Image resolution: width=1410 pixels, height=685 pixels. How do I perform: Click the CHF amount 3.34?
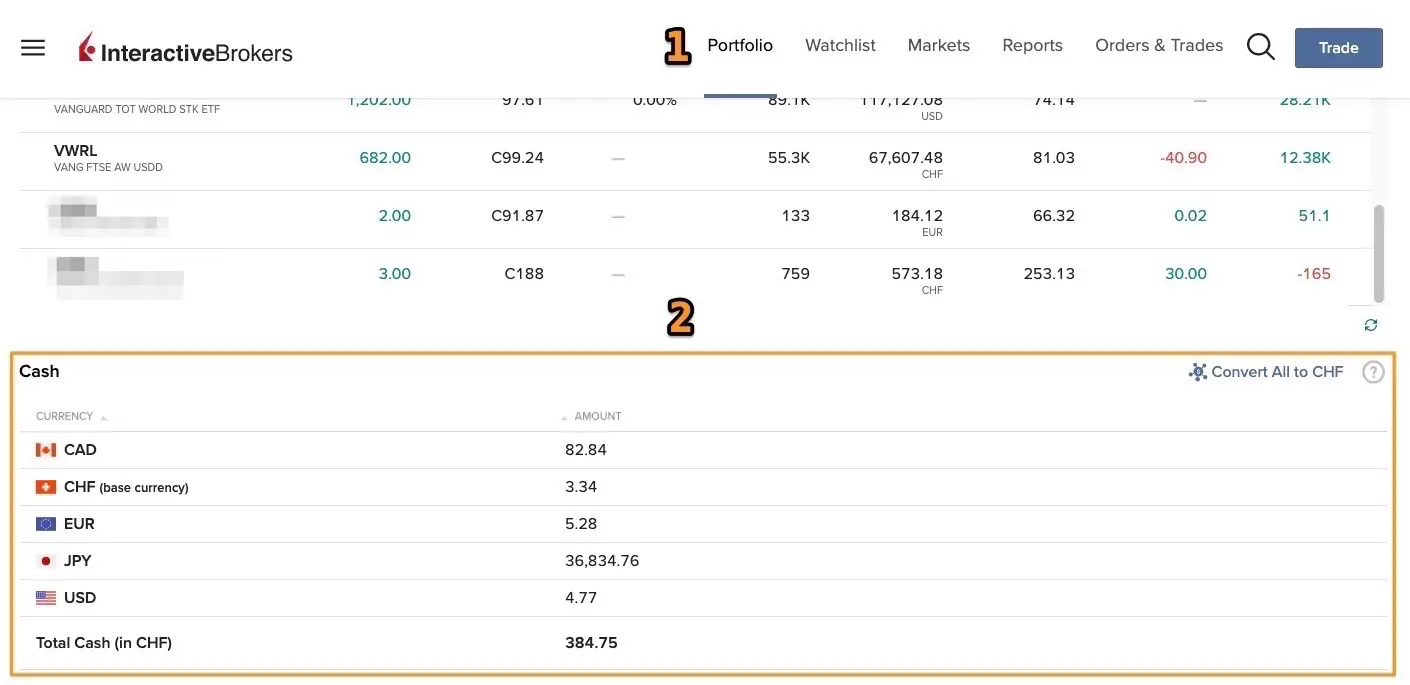pos(581,487)
